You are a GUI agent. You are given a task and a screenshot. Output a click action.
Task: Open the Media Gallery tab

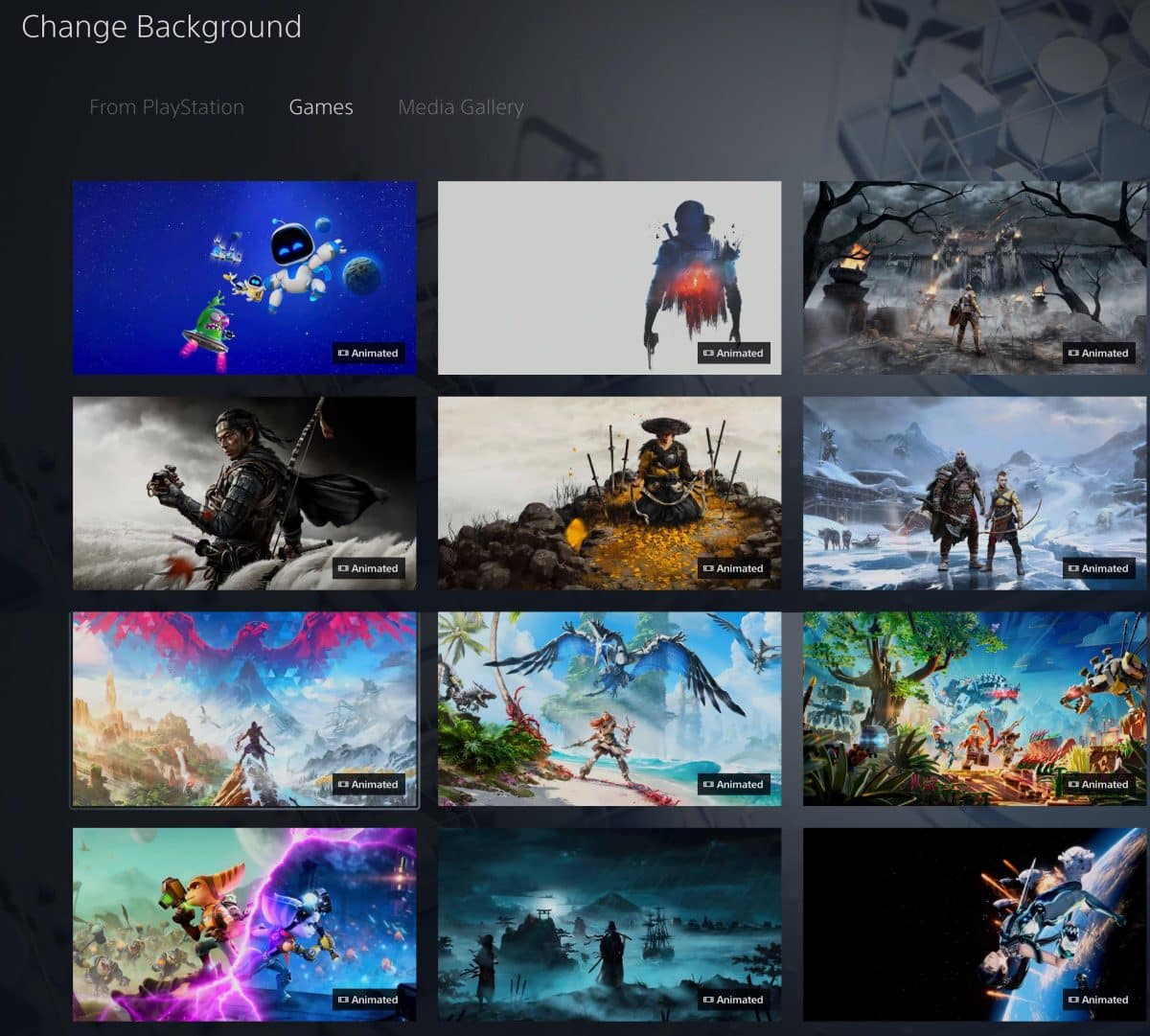pyautogui.click(x=461, y=107)
